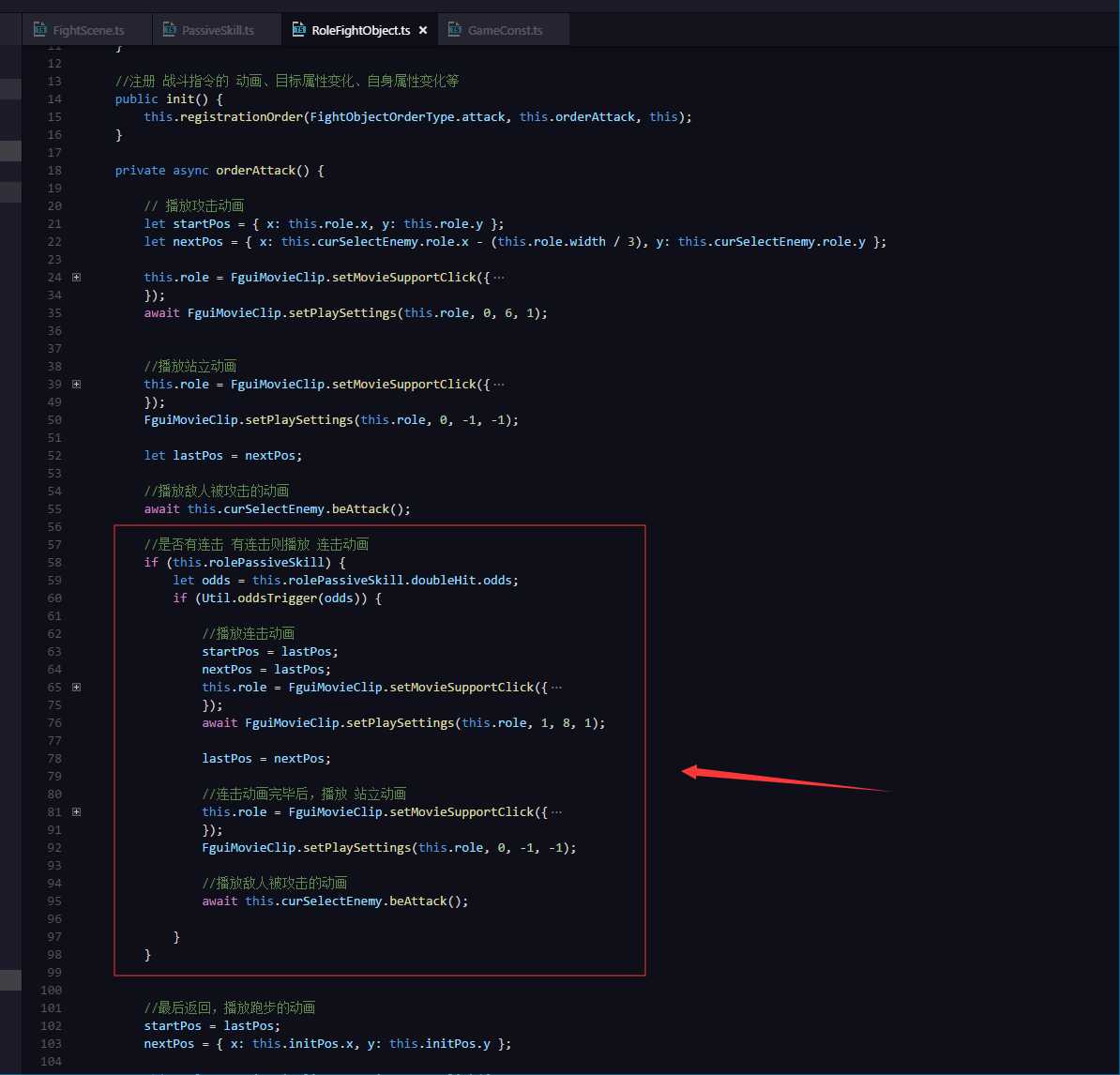Click 'setPlaySettings' call on line 50
Viewport: 1120px width, 1075px height.
[x=299, y=420]
